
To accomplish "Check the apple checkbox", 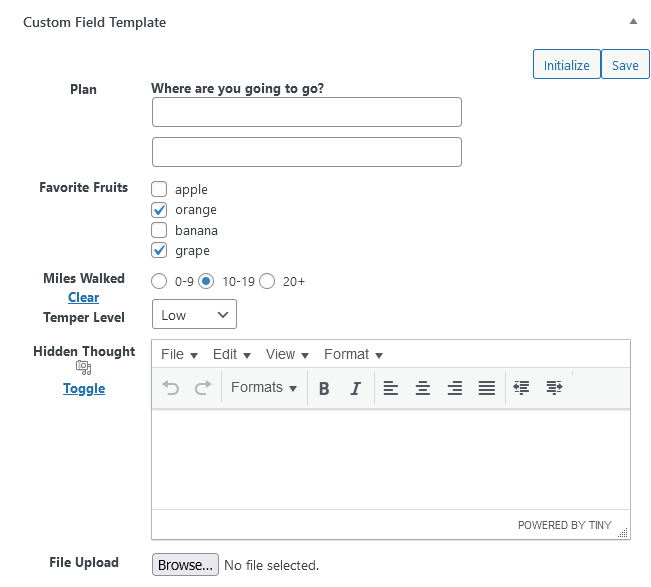I will (x=159, y=189).
